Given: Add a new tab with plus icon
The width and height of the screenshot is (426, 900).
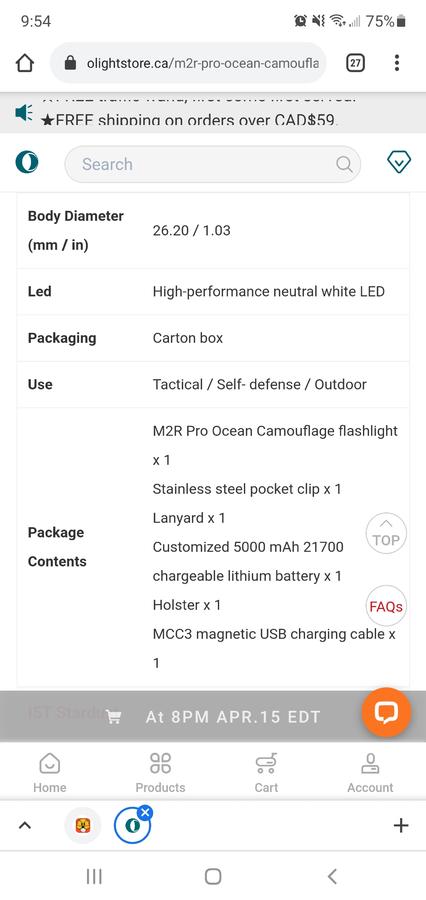Looking at the screenshot, I should click(401, 825).
